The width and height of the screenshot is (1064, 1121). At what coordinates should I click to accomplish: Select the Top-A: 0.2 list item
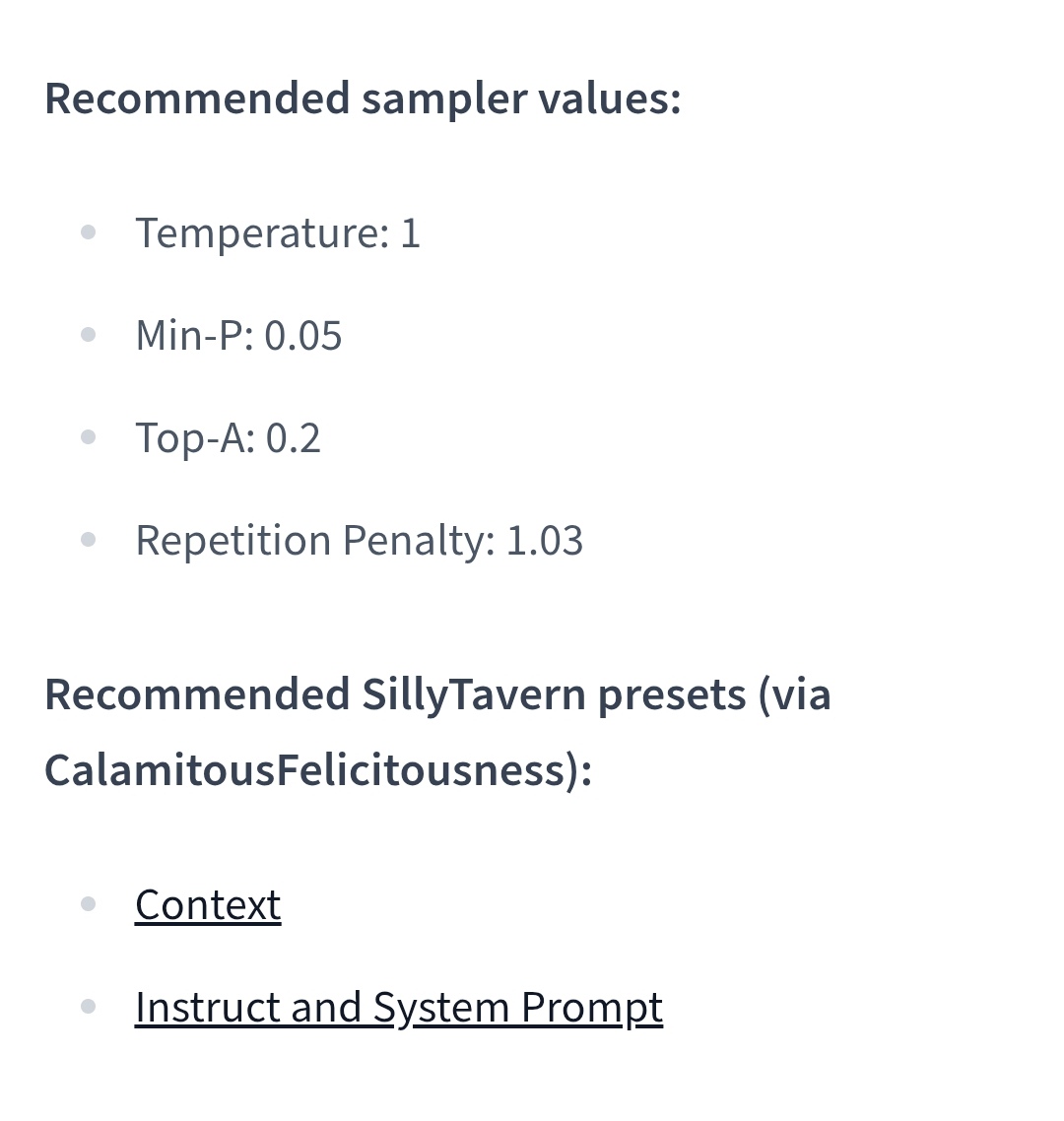[229, 437]
